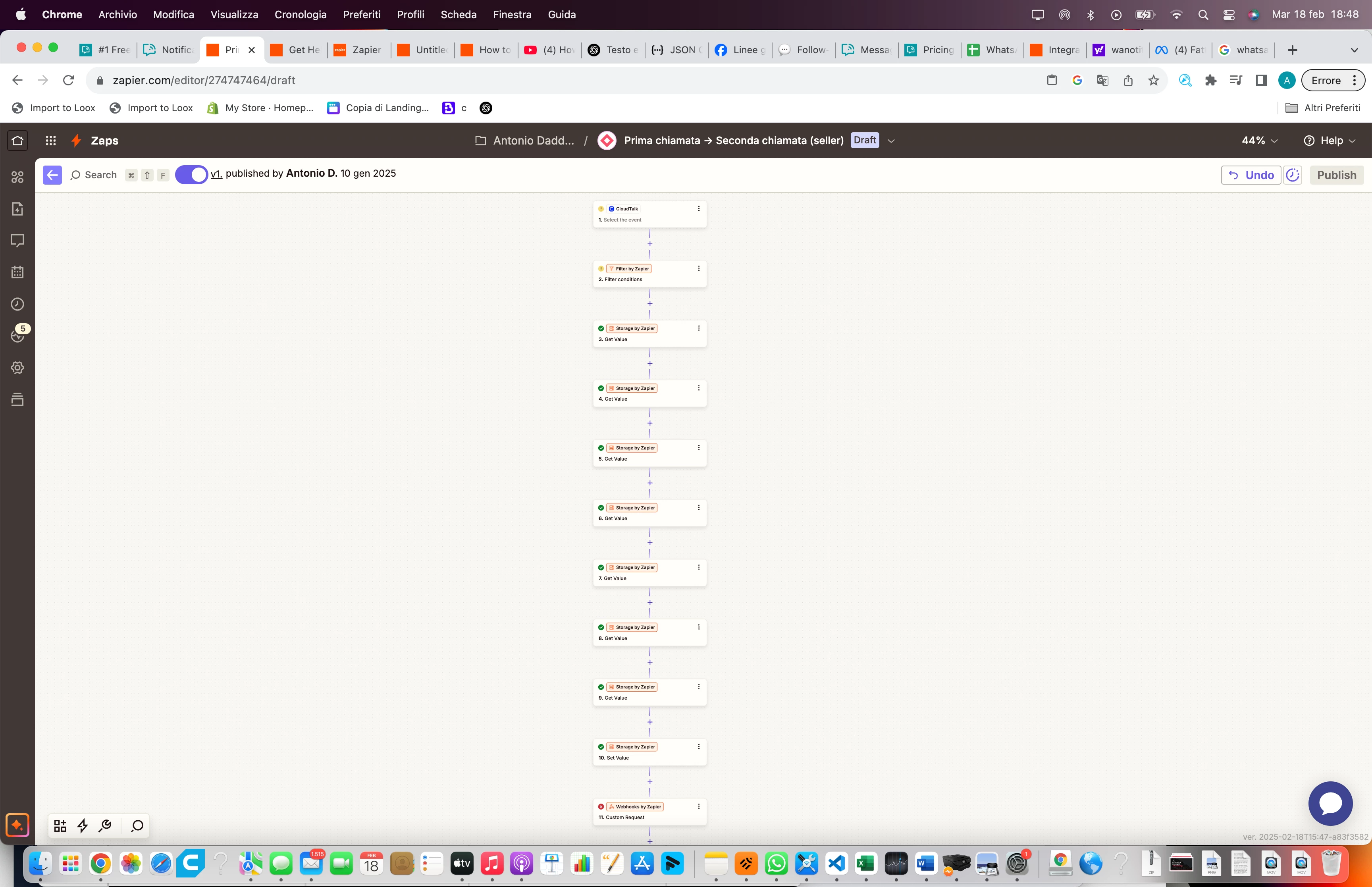
Task: Add a step after step 5 Get Value
Action: tap(650, 483)
